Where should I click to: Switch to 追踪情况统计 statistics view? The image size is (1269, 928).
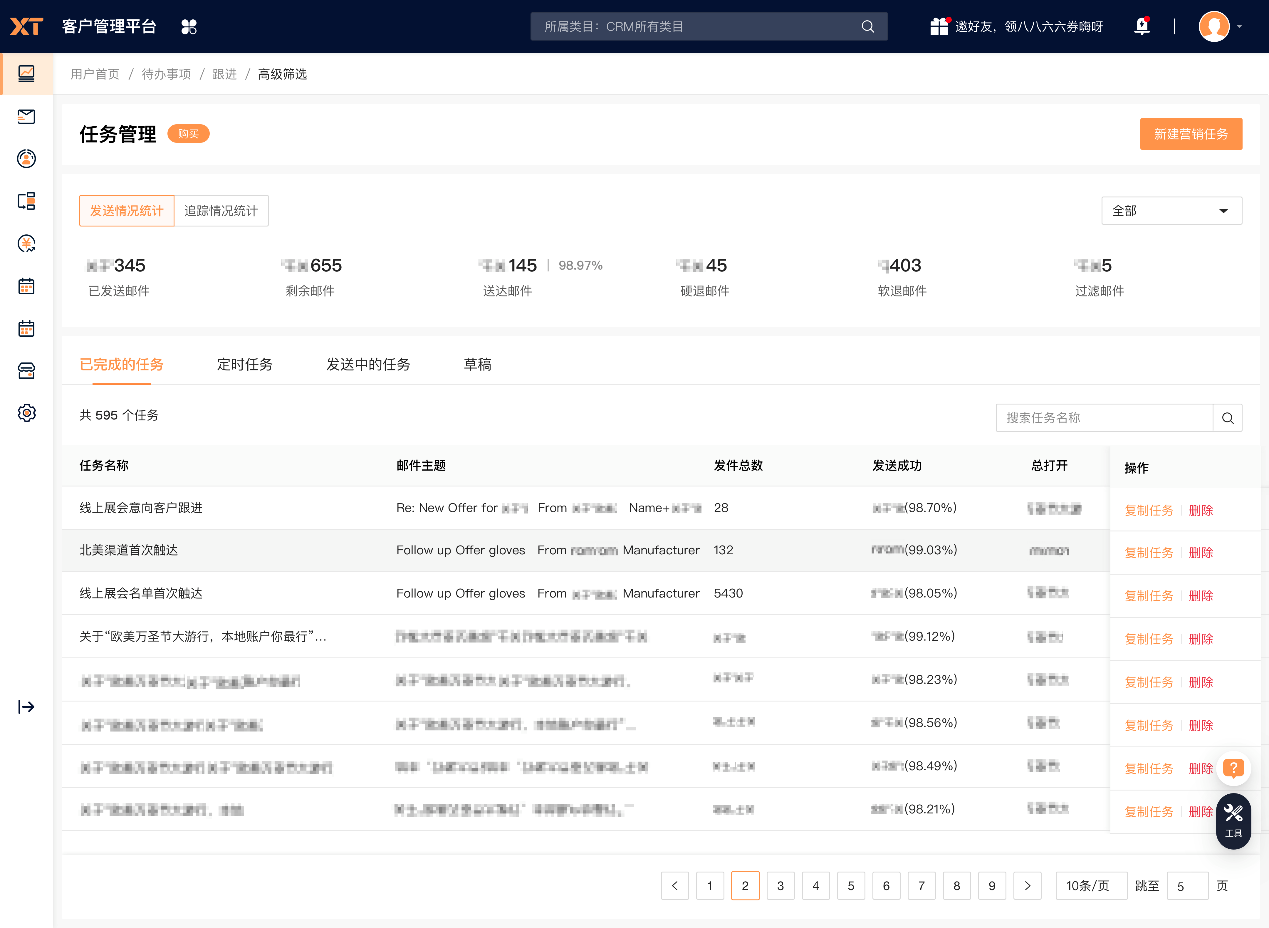pos(221,210)
